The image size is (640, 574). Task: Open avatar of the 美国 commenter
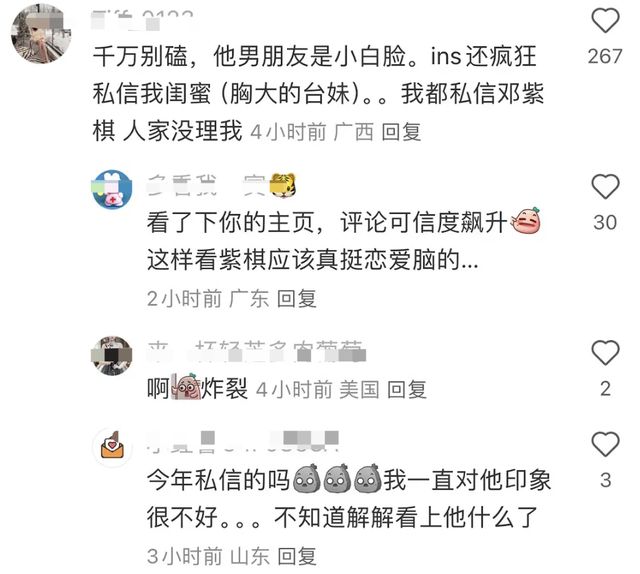click(112, 356)
